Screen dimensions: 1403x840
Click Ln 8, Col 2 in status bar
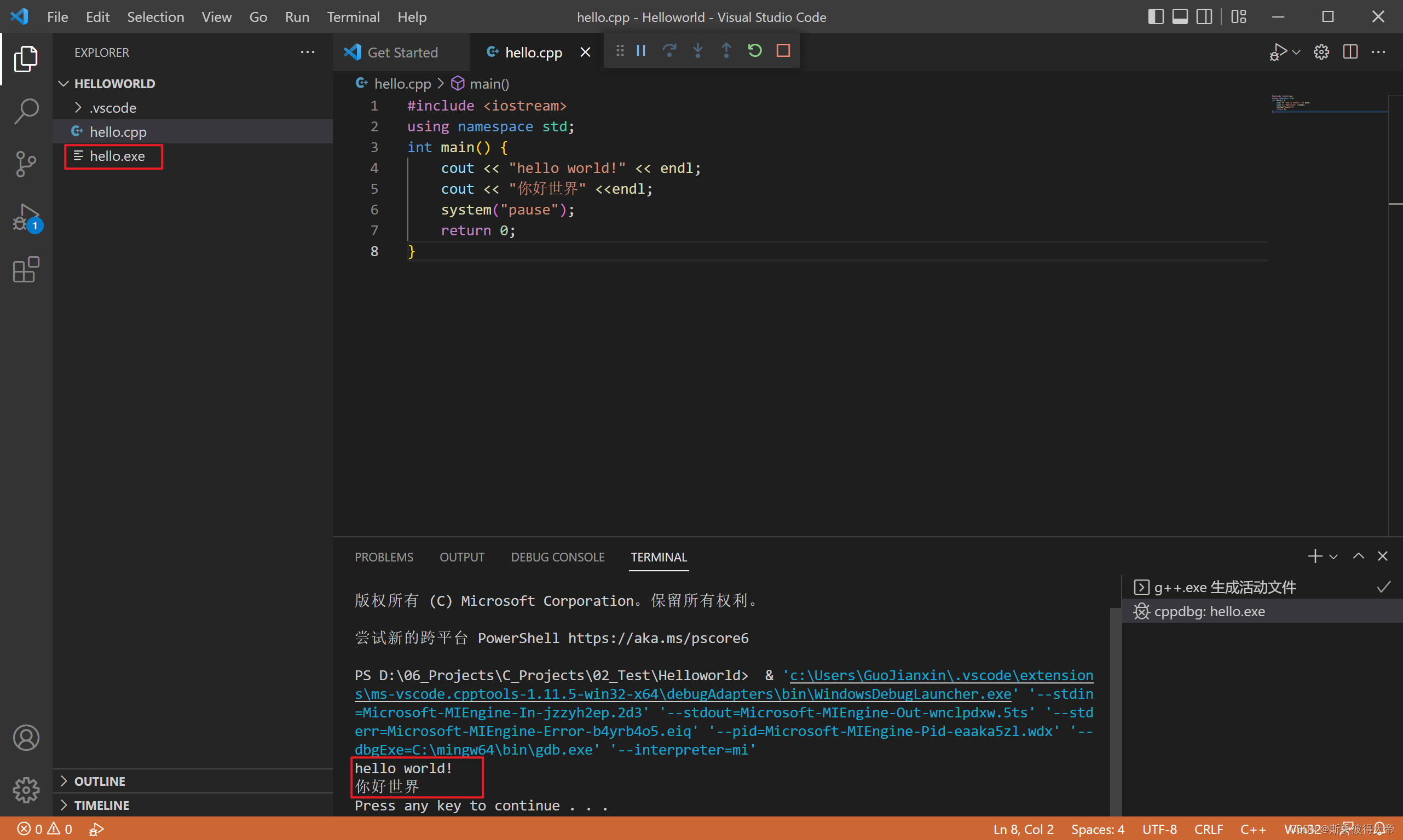click(x=1023, y=829)
